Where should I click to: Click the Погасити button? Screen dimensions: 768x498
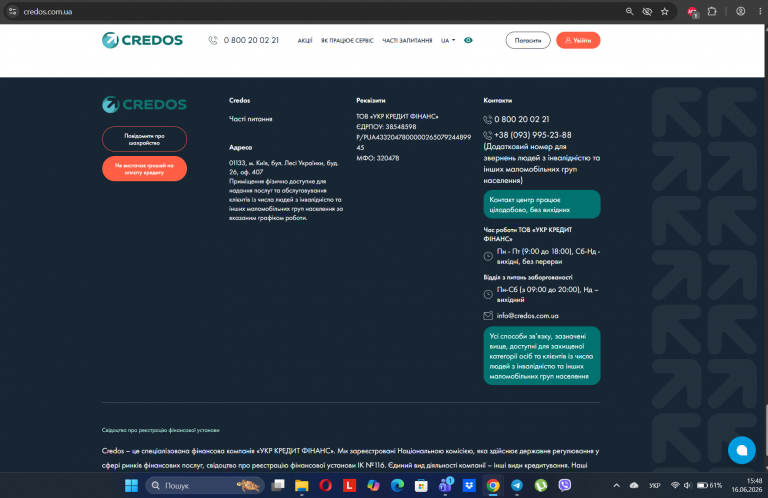528,40
